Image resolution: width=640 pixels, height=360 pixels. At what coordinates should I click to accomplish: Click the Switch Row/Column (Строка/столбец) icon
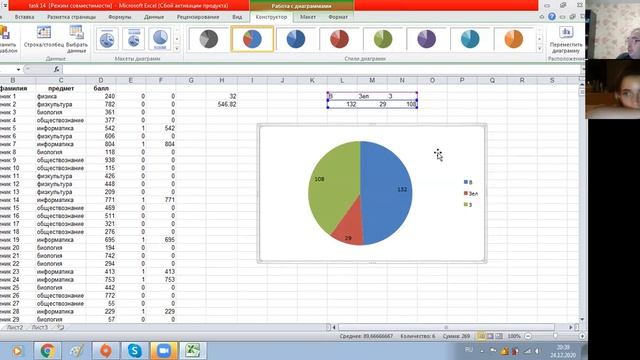44,33
